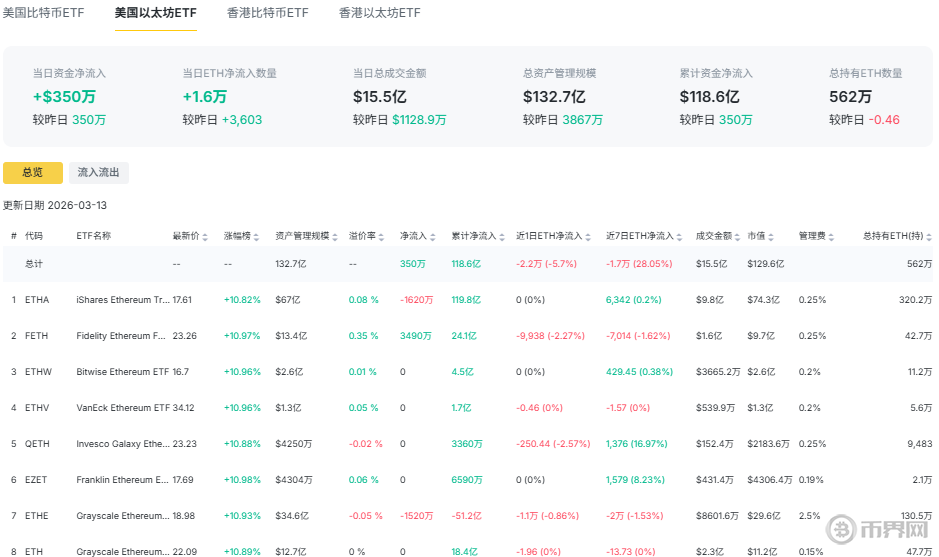This screenshot has height=557, width=939.
Task: Click the 当日总成交金额 value $15.5亿
Action: click(x=380, y=96)
